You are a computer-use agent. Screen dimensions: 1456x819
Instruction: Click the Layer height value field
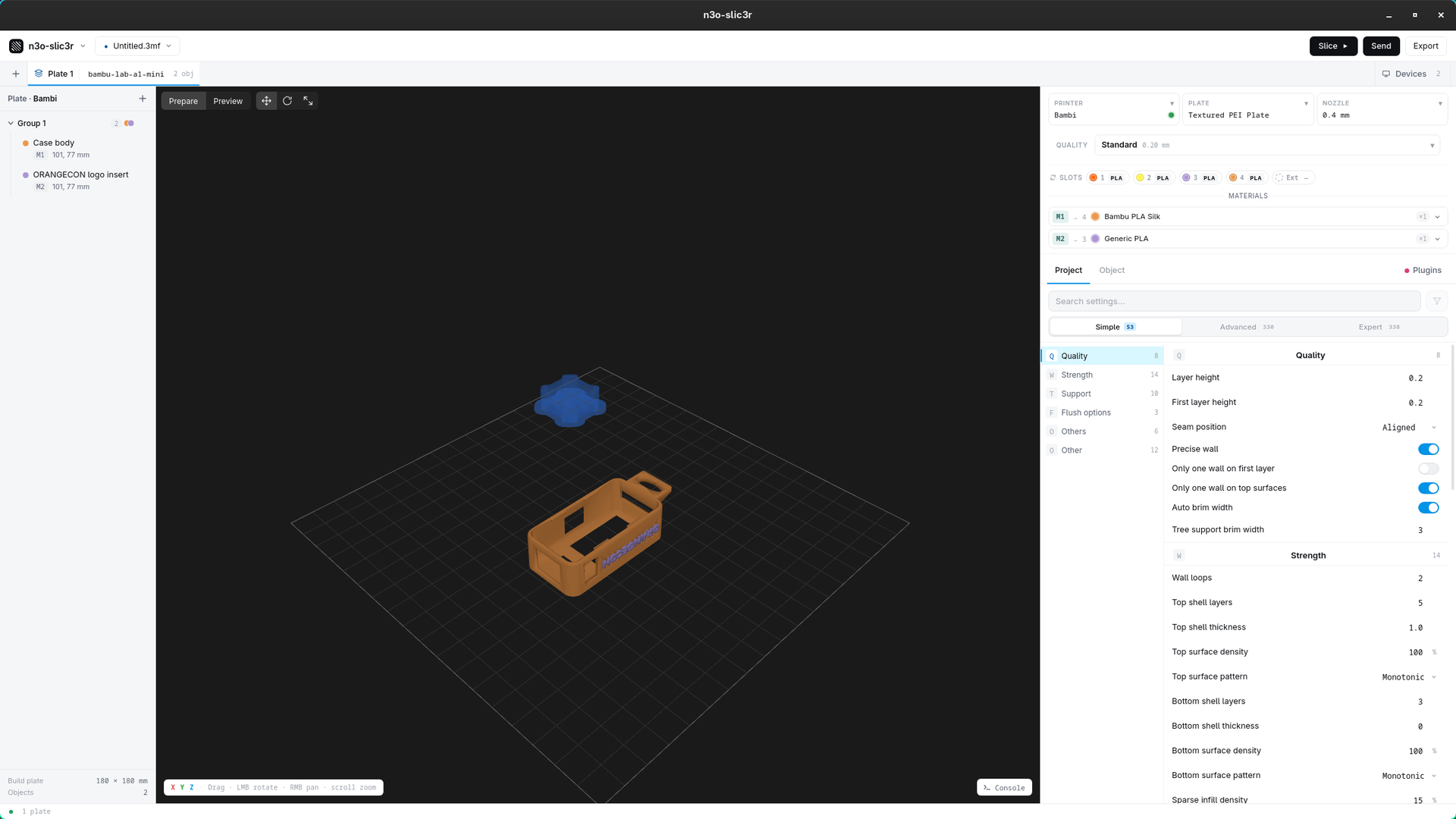(x=1415, y=378)
